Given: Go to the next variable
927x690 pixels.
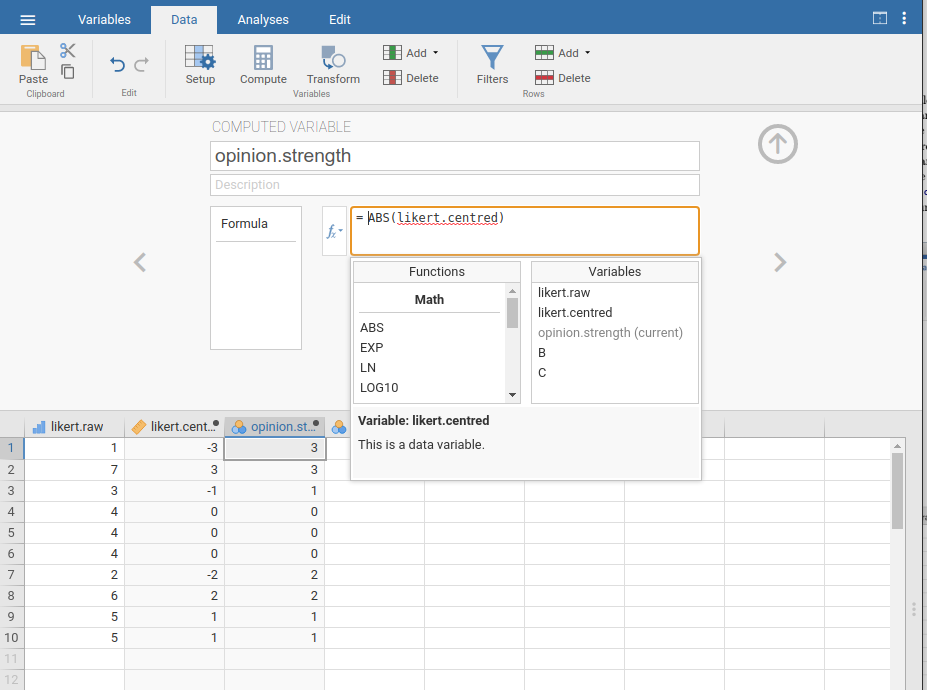Looking at the screenshot, I should coord(780,262).
